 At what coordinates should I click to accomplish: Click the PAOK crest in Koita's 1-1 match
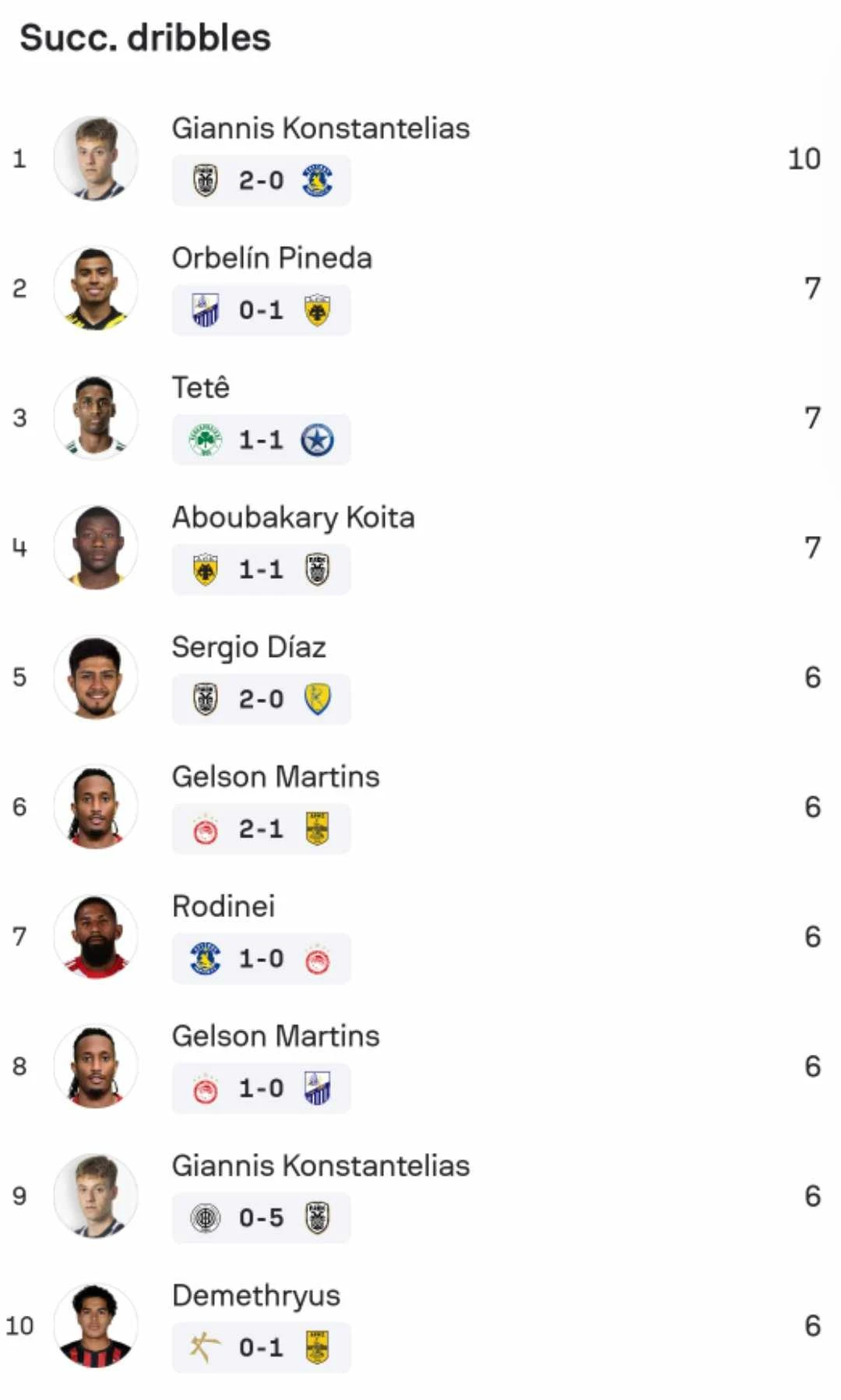click(x=316, y=569)
